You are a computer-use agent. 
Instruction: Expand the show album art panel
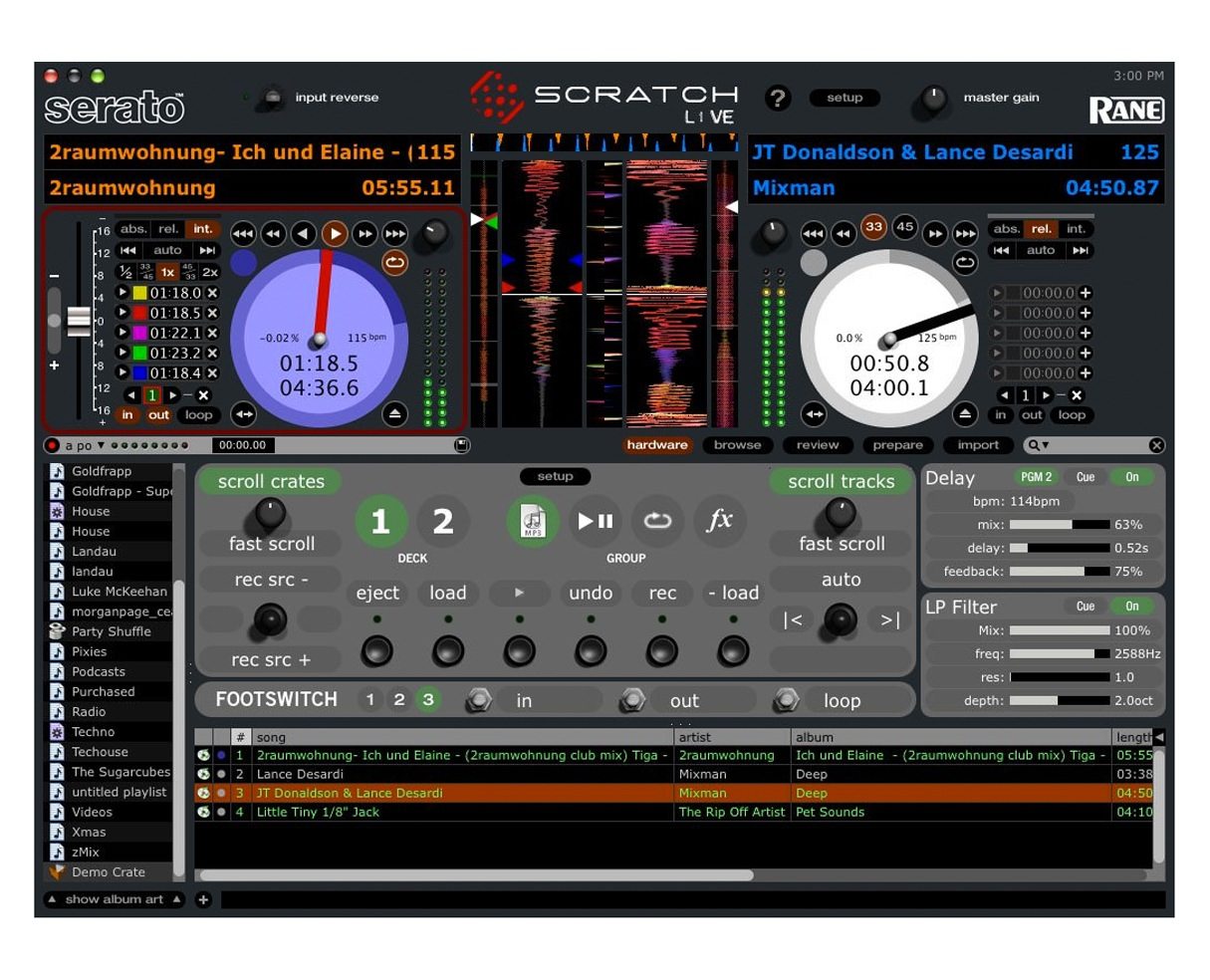[x=115, y=899]
